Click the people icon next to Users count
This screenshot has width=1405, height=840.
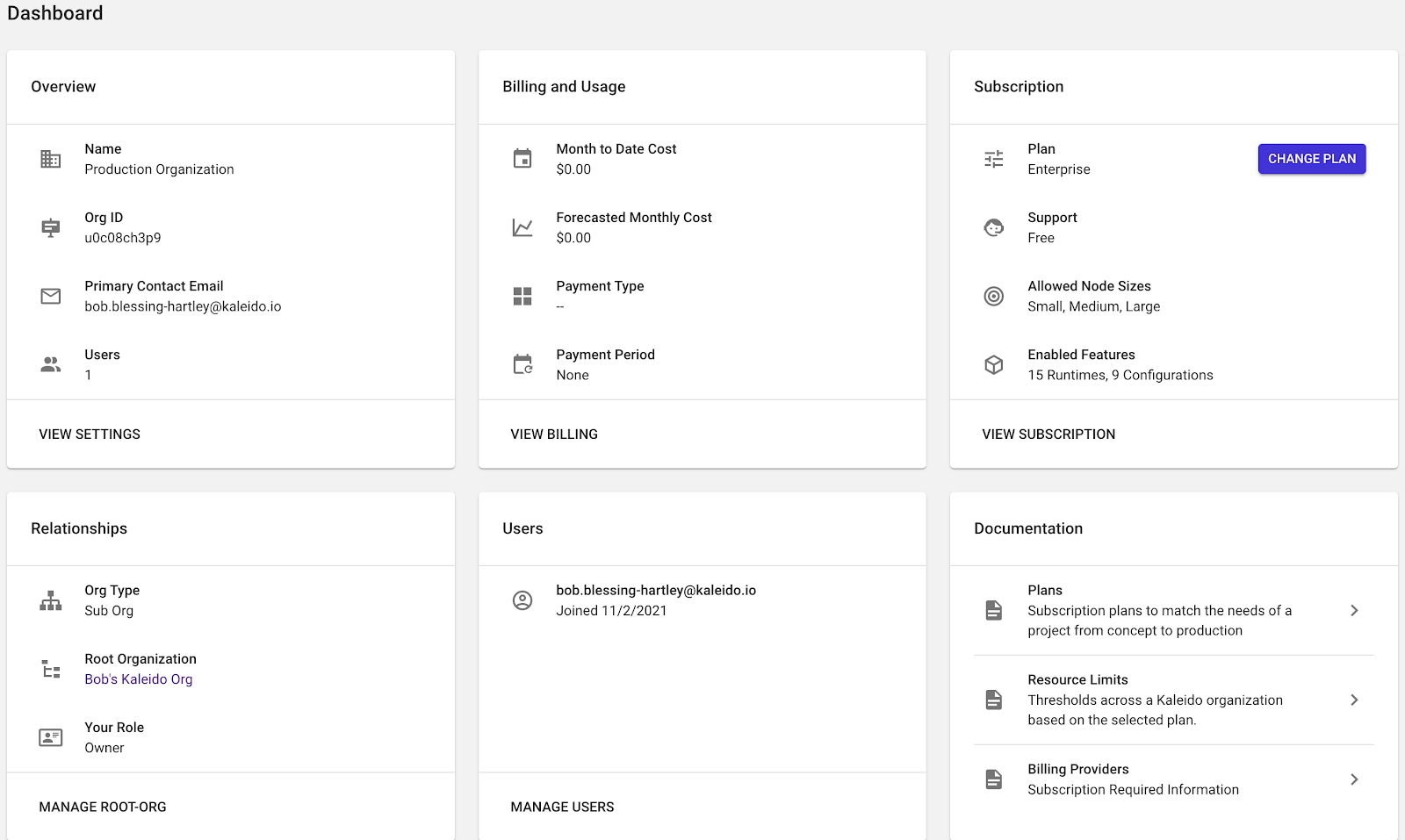[51, 364]
